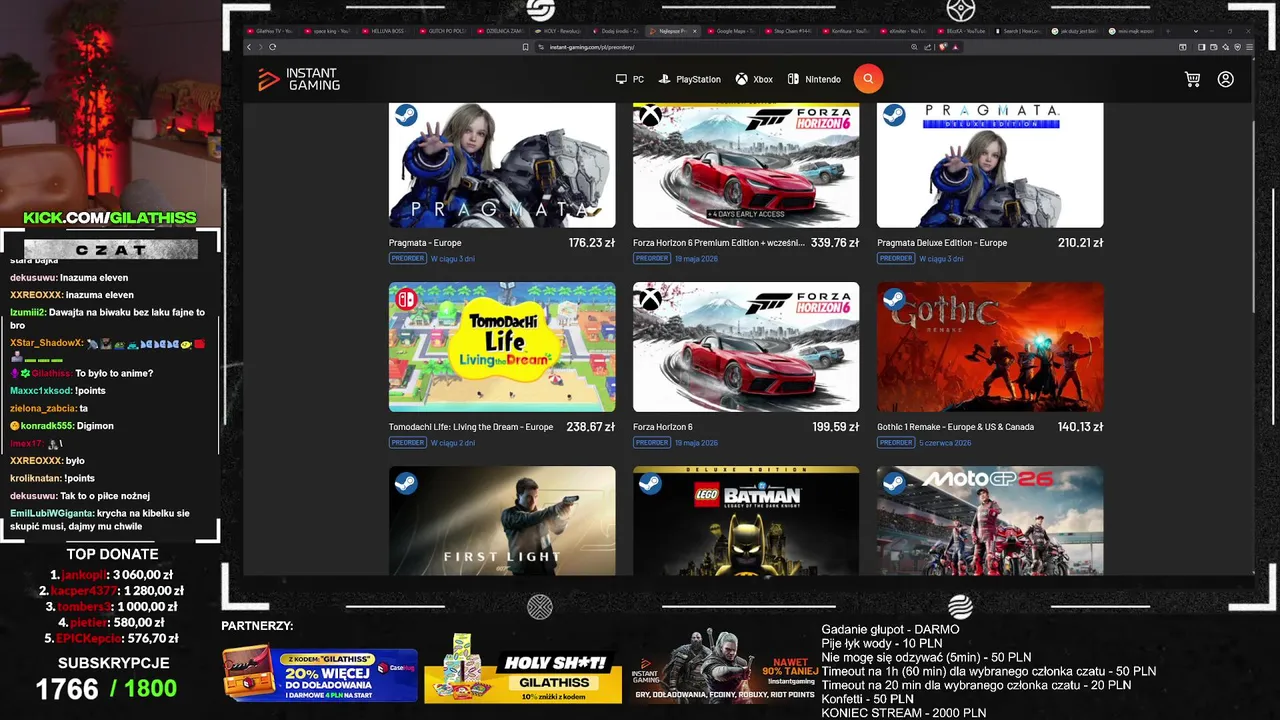Click the Steam badge on the MotoGP 26 card

(894, 483)
